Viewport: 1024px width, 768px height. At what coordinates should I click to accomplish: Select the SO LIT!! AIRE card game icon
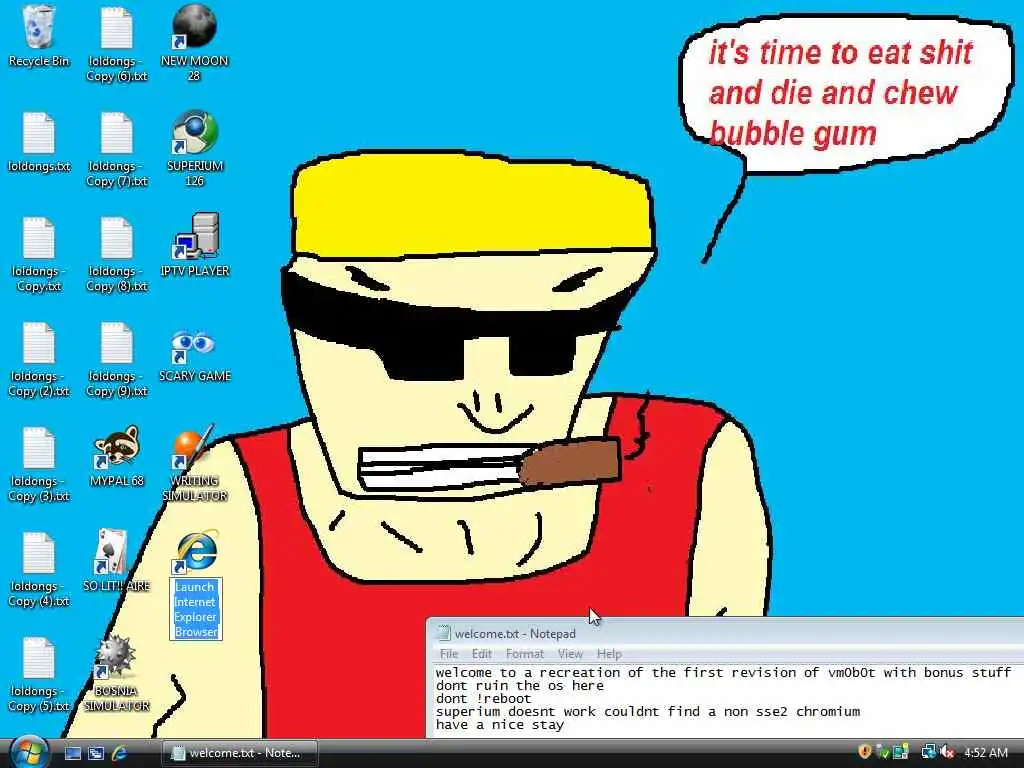[x=116, y=561]
